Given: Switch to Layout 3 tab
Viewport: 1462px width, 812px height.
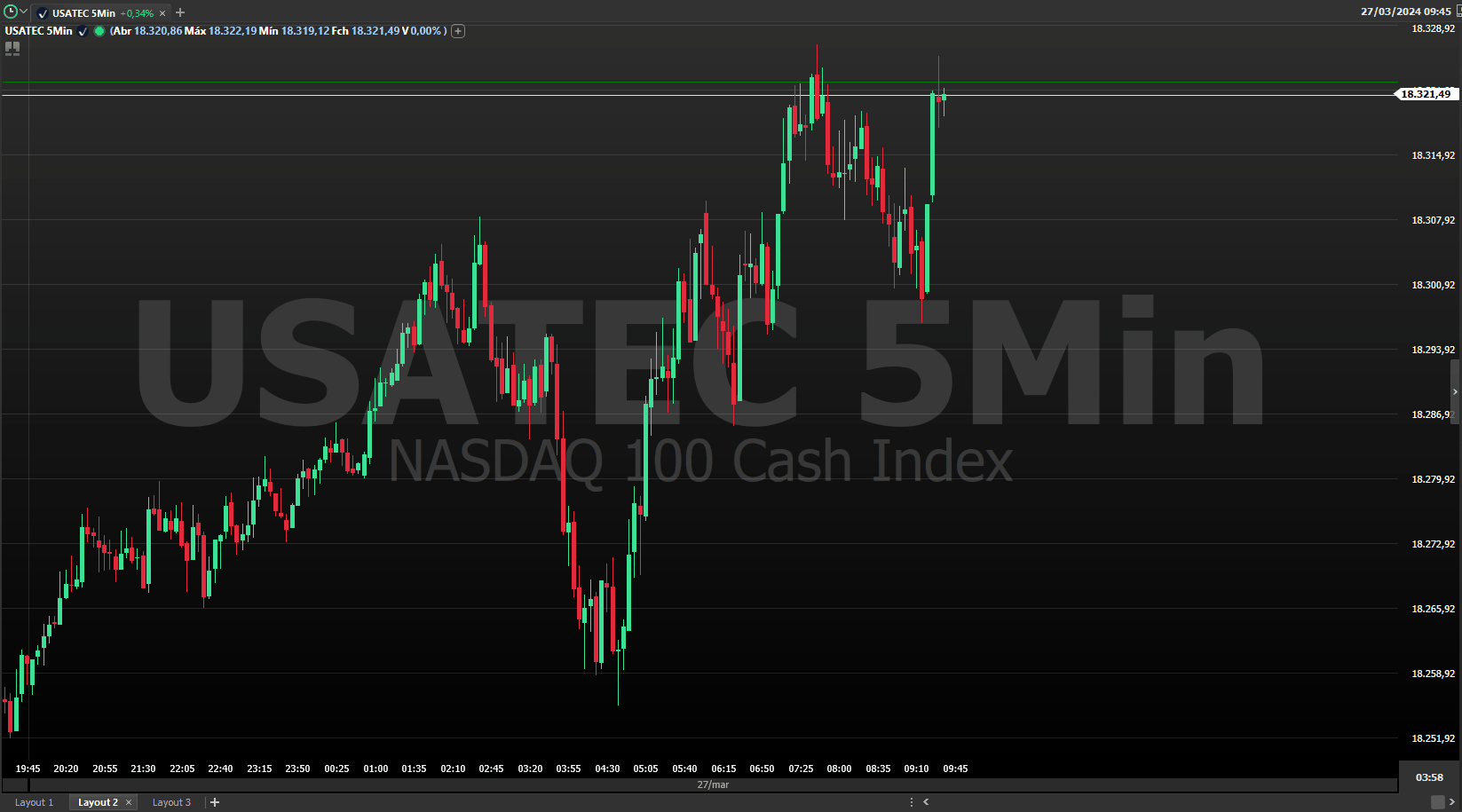Looking at the screenshot, I should [x=171, y=802].
